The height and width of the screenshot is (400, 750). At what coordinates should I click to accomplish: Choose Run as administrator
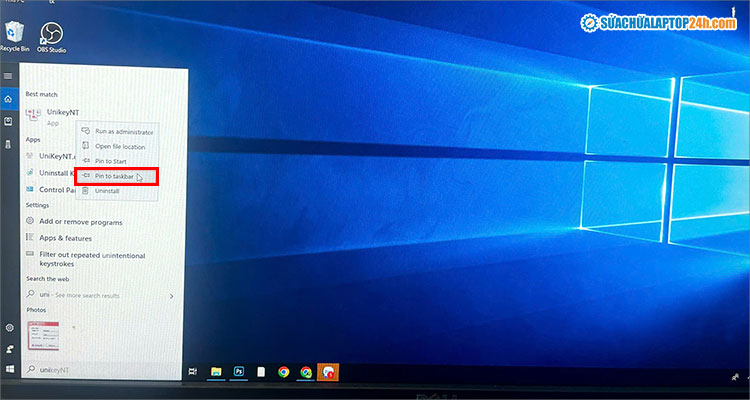118,132
